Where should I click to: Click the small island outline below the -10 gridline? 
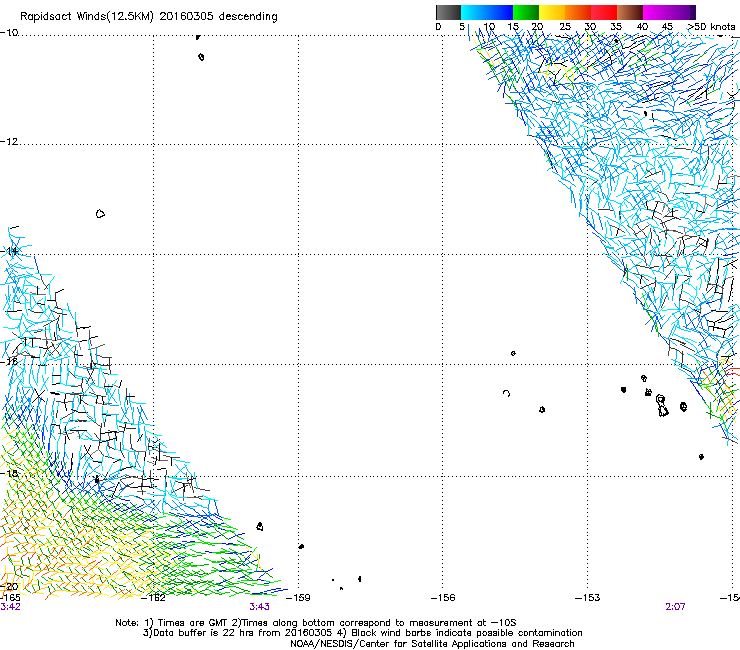point(202,57)
